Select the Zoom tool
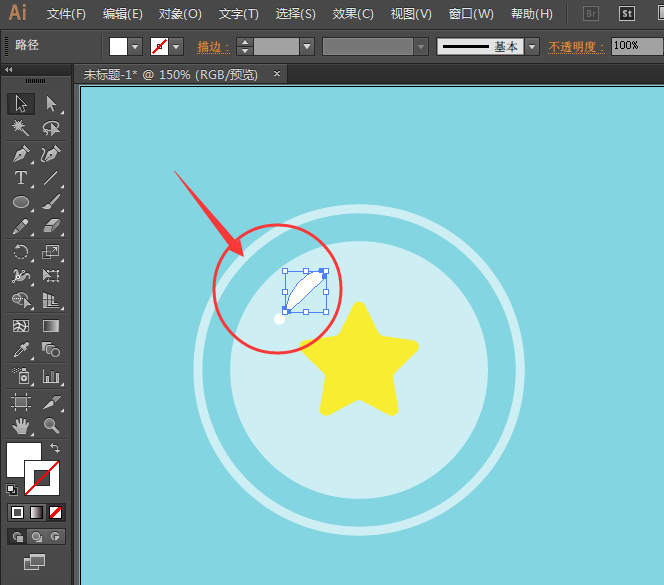 (51, 426)
